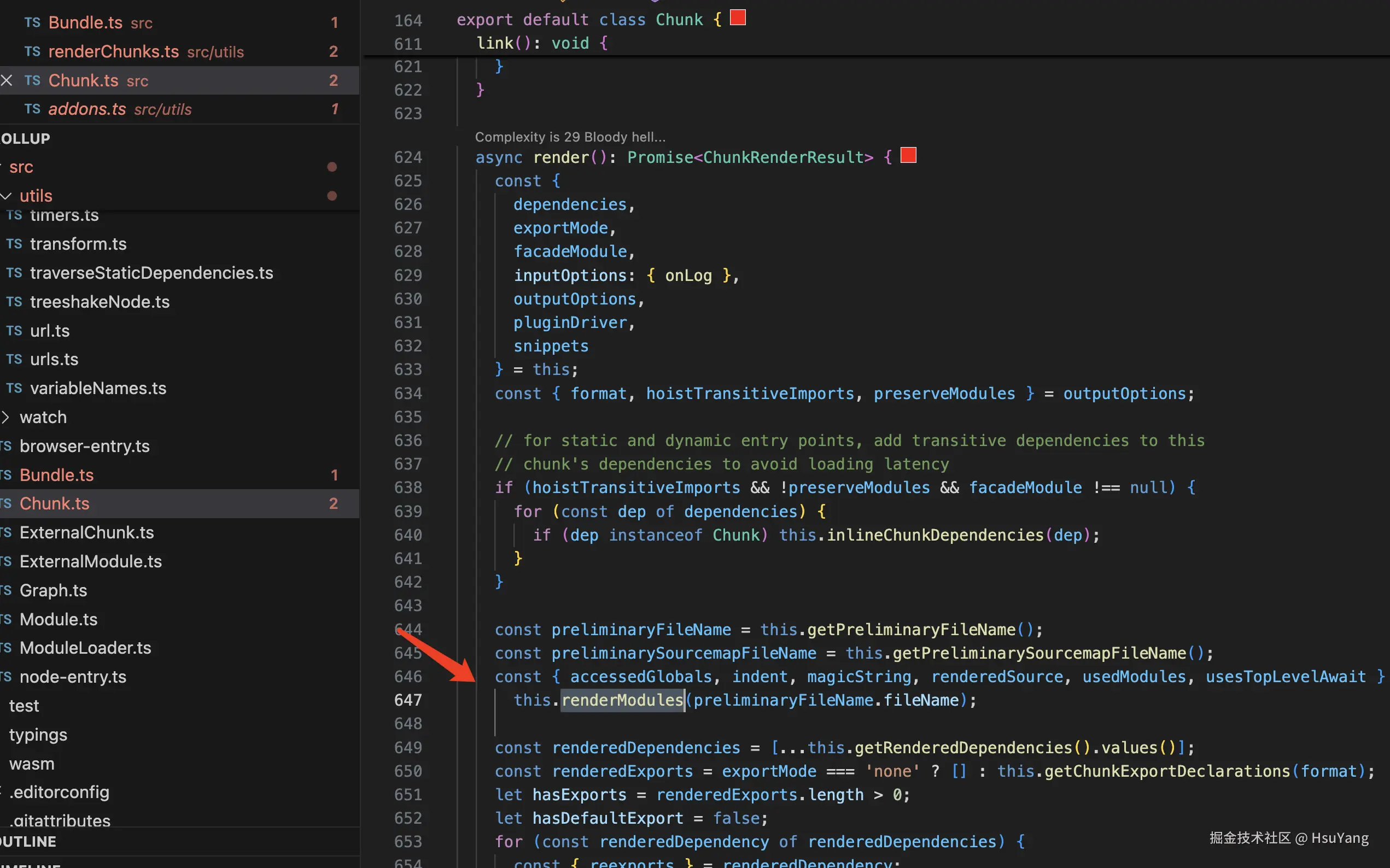1390x868 pixels.
Task: Click TS icon beside urls.ts
Action: (x=14, y=359)
